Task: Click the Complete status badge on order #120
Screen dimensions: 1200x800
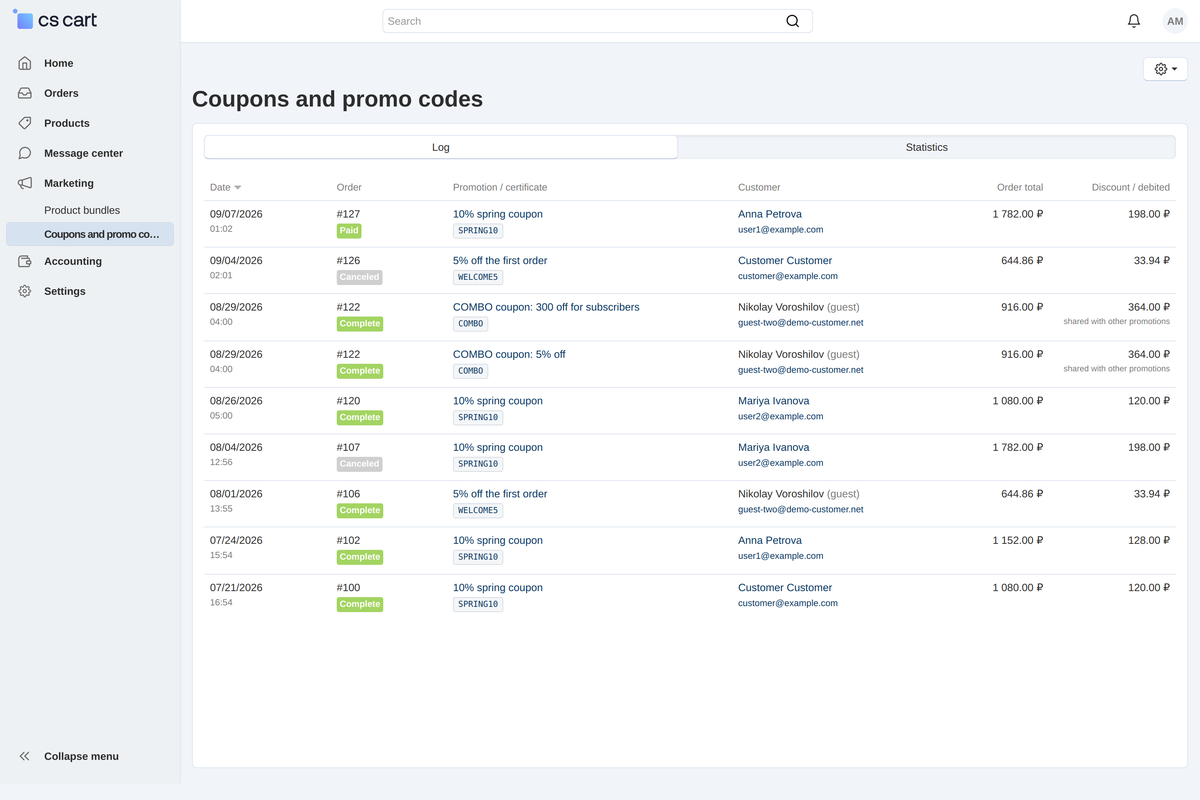Action: coord(360,417)
